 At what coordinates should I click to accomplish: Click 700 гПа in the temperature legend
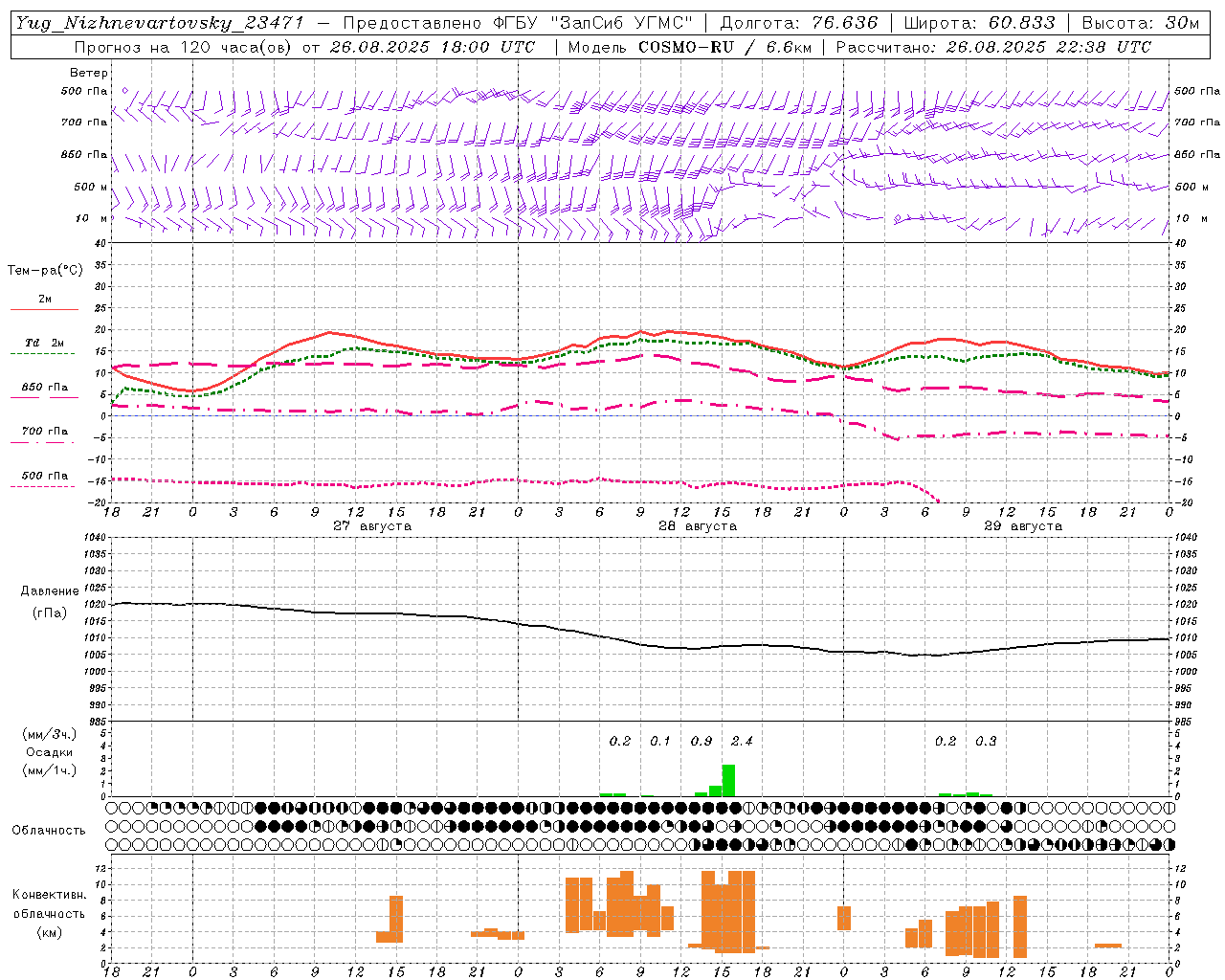click(x=45, y=432)
